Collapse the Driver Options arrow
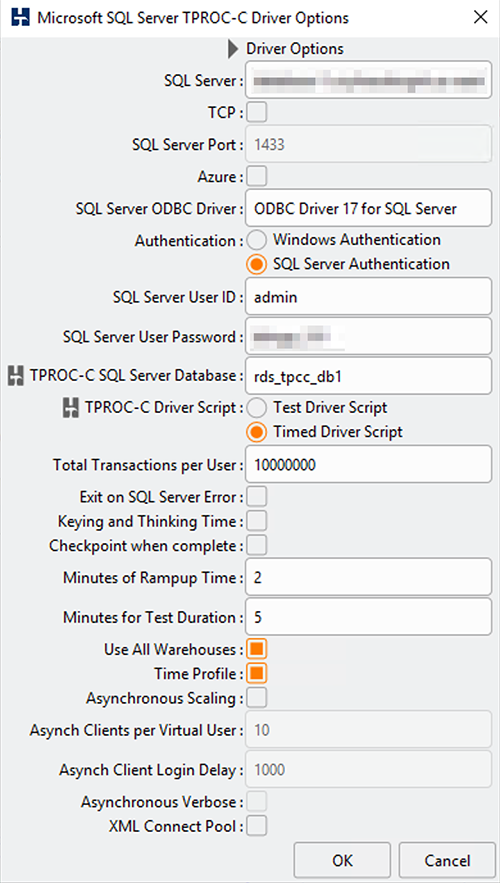Viewport: 500px width, 883px height. click(x=233, y=49)
